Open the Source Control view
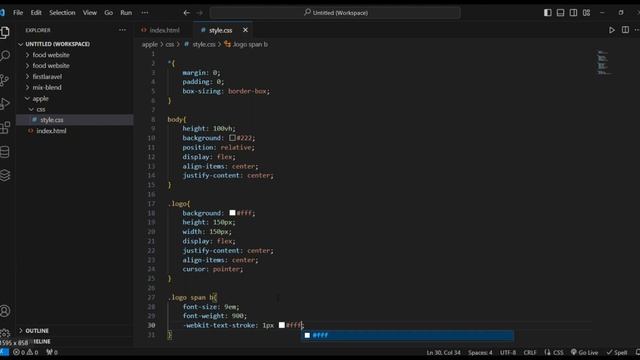Screen dimensions: 640x360 pos(5,80)
